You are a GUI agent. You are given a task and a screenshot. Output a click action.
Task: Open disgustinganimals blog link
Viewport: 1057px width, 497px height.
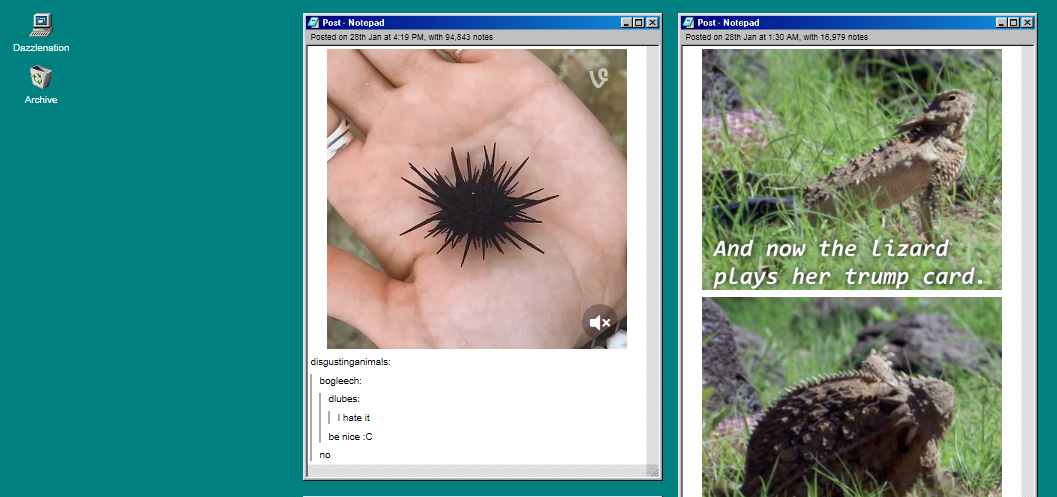point(349,362)
